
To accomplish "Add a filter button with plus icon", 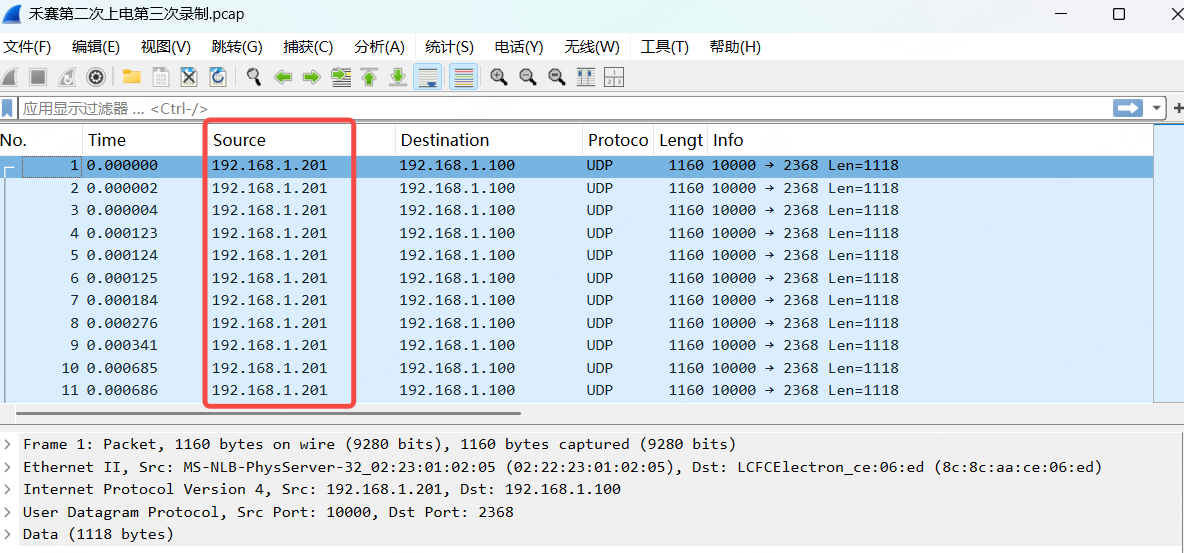I will (x=1178, y=108).
